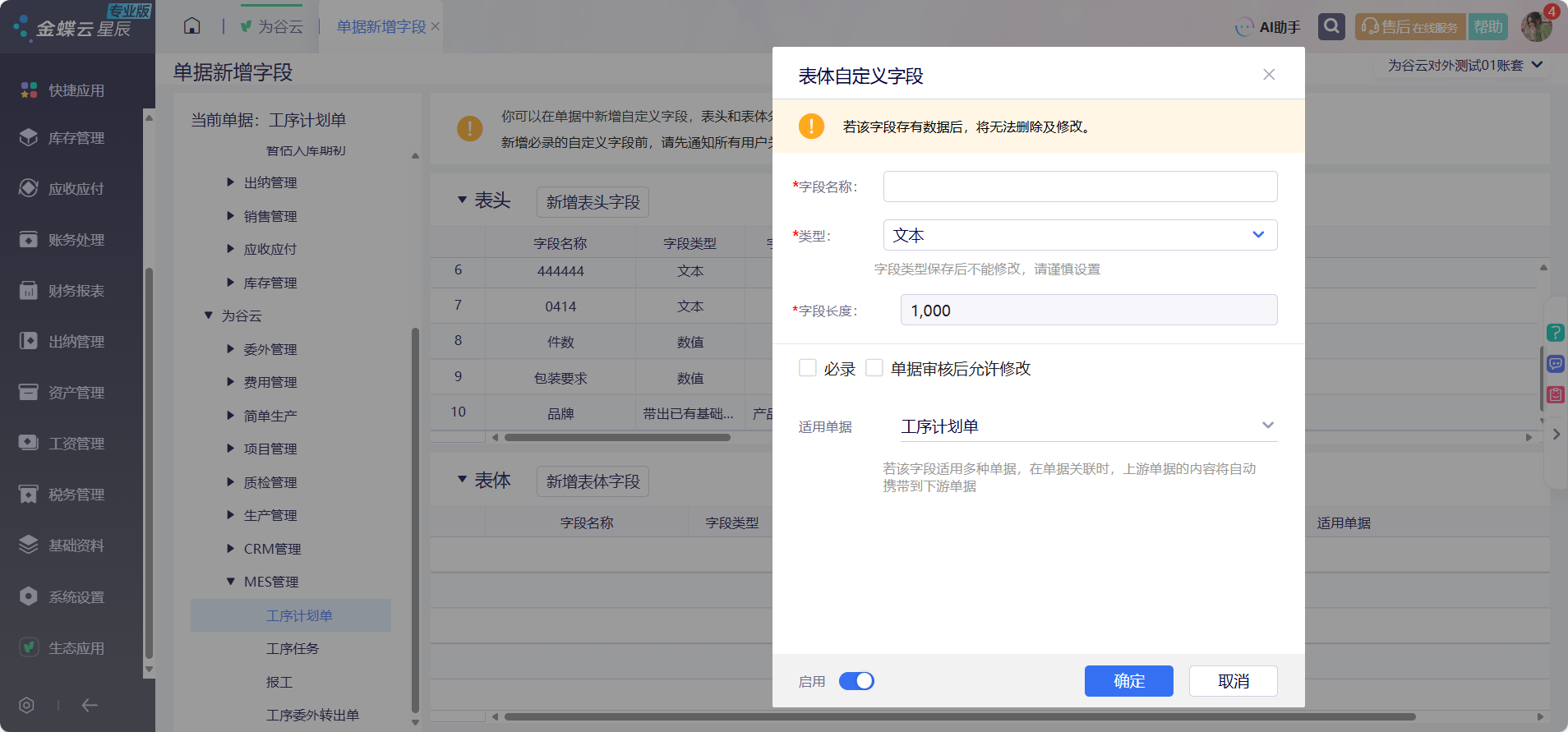
Task: Click the green question mark help icon
Action: tap(1555, 333)
